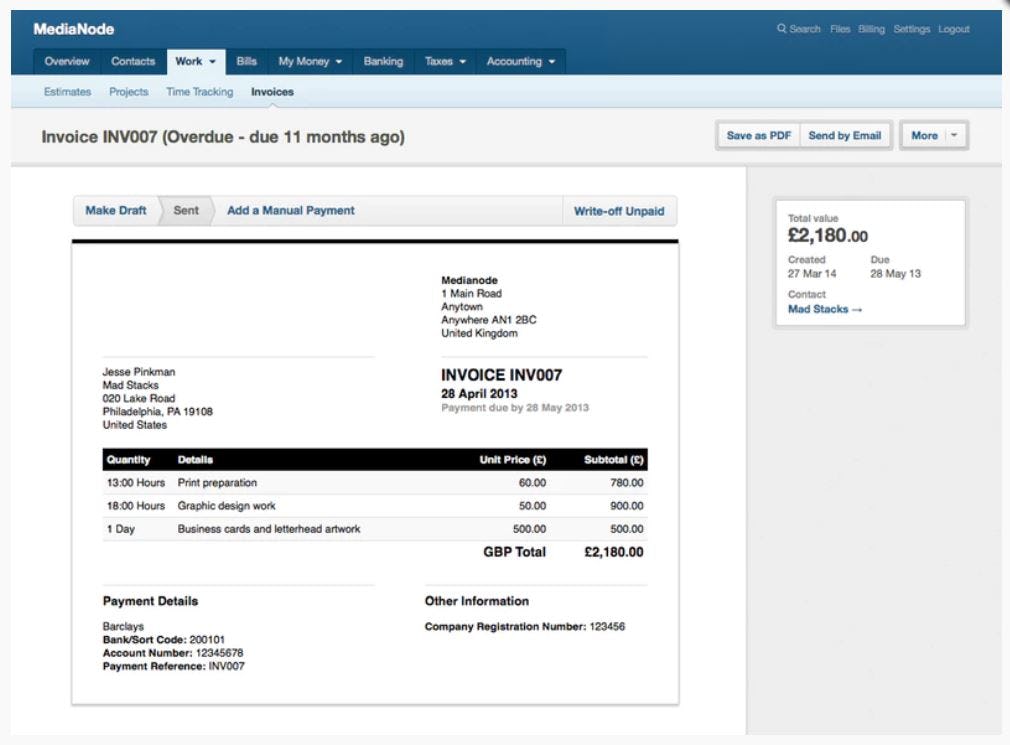
Task: Open the Work dropdown menu
Action: (197, 61)
